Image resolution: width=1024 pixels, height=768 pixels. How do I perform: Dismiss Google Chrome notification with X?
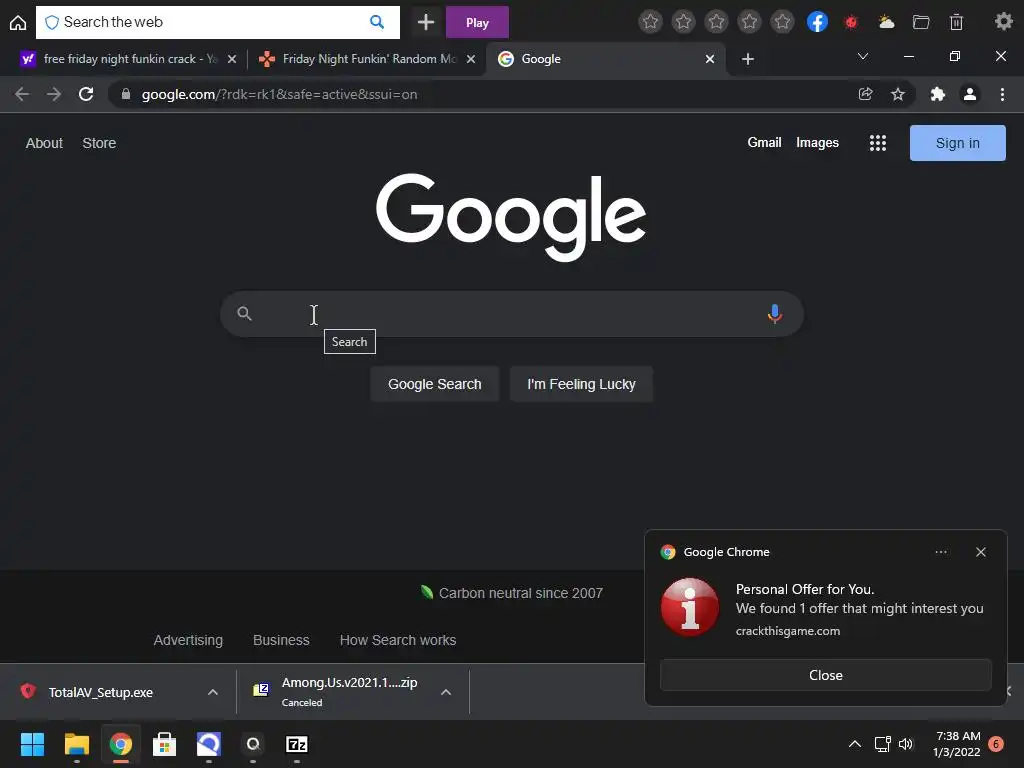pos(980,552)
